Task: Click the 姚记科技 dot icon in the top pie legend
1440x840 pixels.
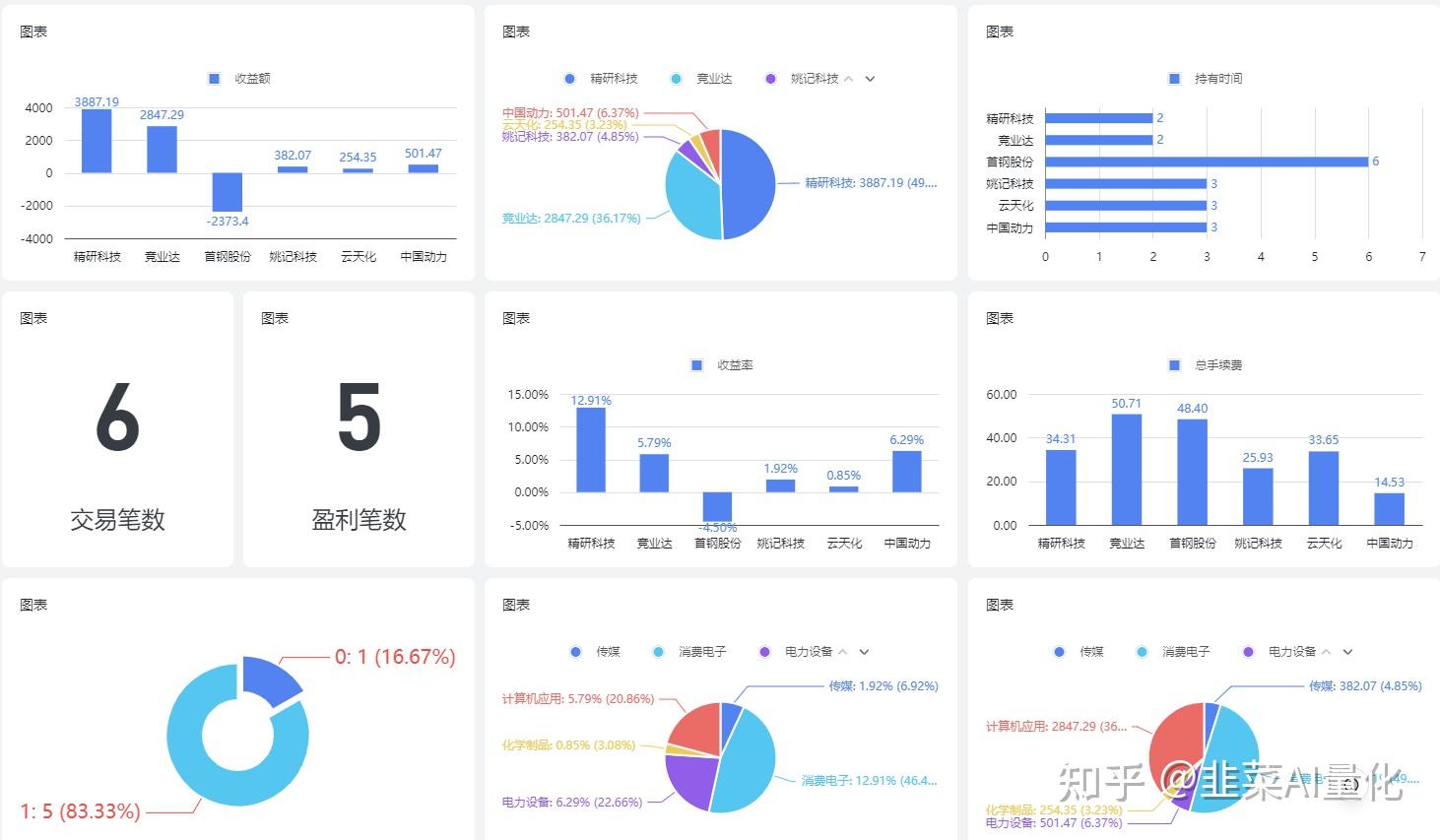Action: (x=769, y=79)
